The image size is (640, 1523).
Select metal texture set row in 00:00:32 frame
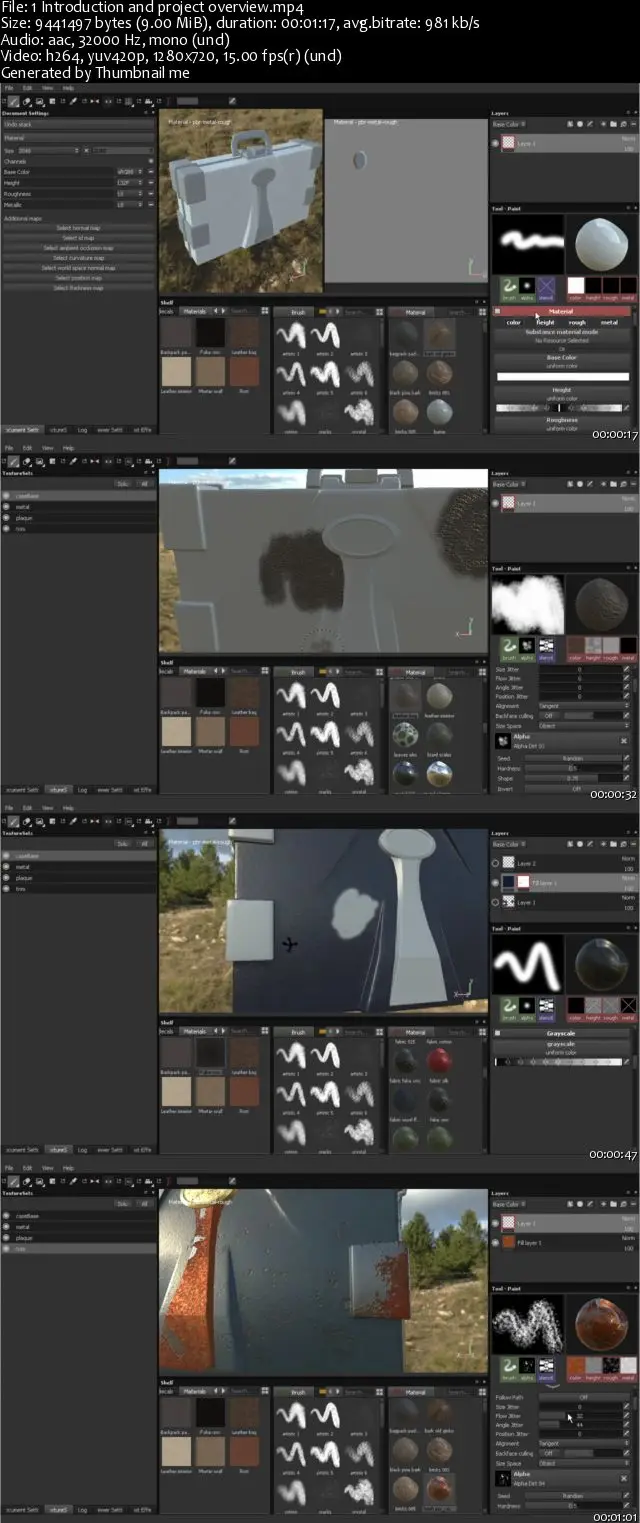tap(78, 507)
